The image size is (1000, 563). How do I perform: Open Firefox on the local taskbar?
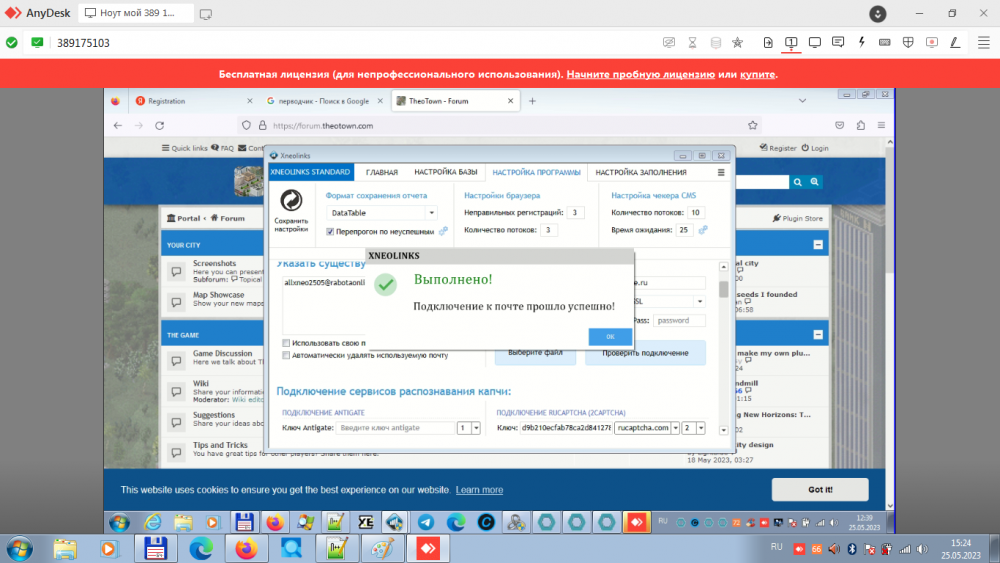pyautogui.click(x=246, y=548)
